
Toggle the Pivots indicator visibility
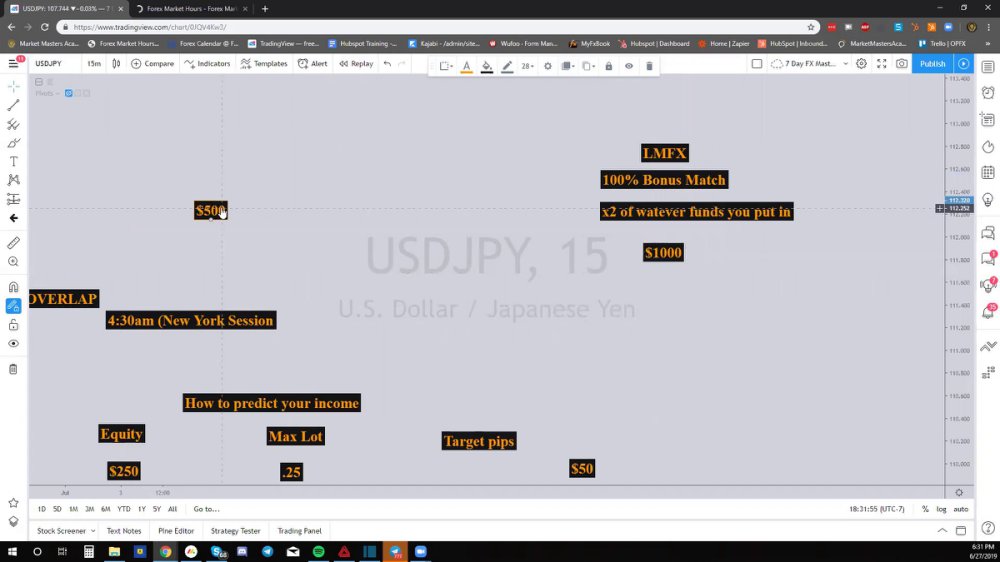coord(68,93)
